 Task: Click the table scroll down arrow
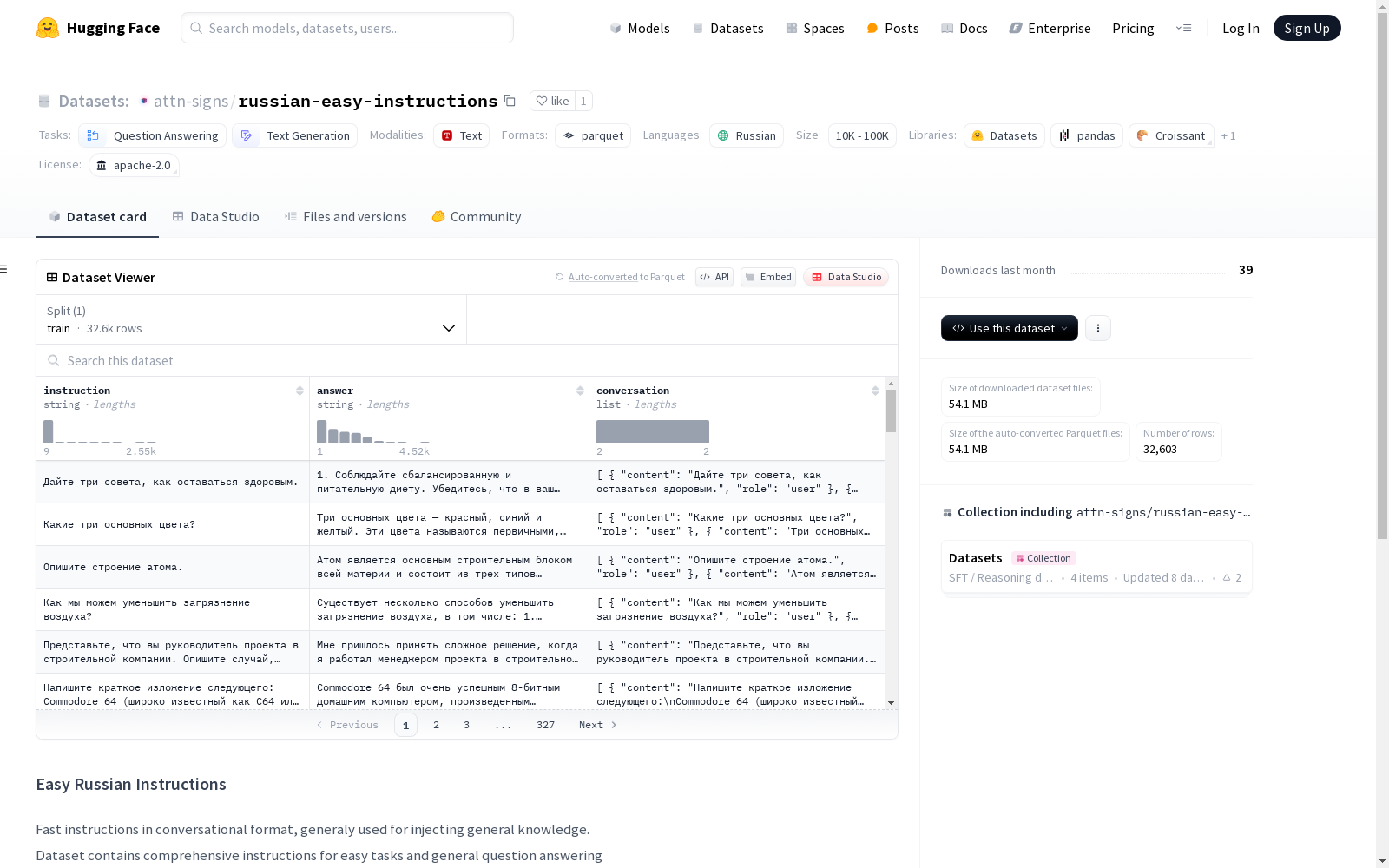tap(891, 703)
